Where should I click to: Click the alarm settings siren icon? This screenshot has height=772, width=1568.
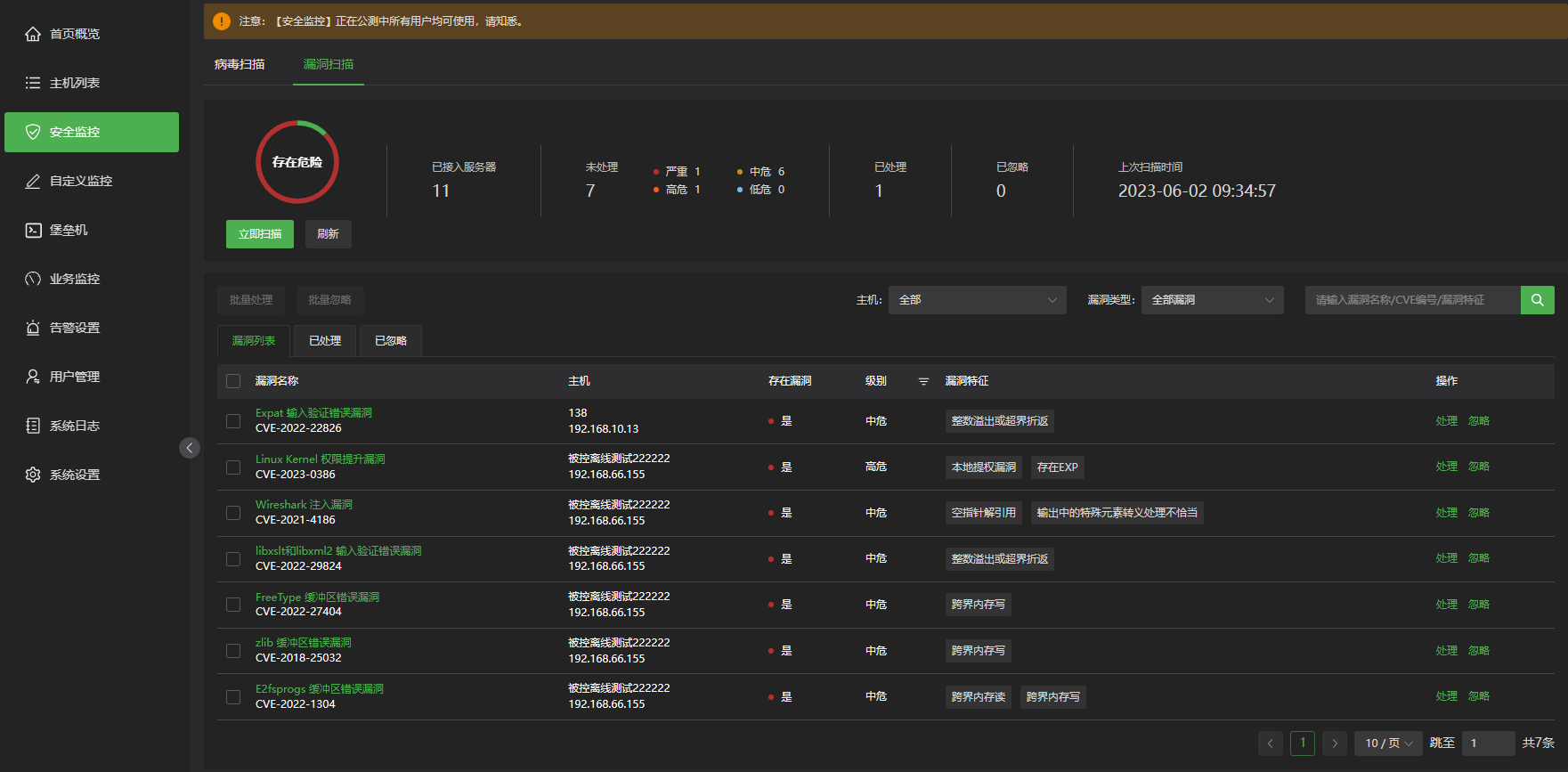click(33, 328)
